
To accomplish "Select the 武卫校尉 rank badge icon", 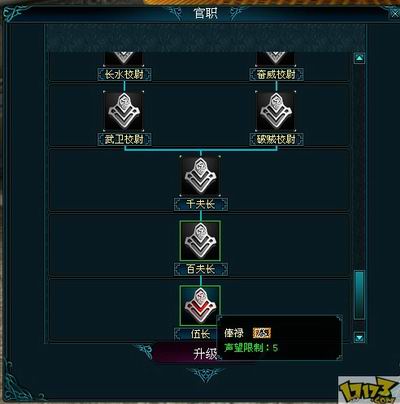I will 124,111.
